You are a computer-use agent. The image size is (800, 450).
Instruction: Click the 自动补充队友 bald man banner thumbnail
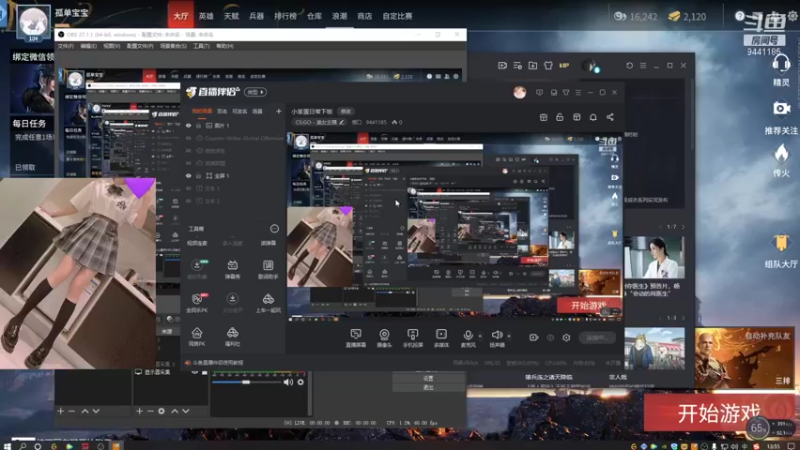pyautogui.click(x=744, y=358)
